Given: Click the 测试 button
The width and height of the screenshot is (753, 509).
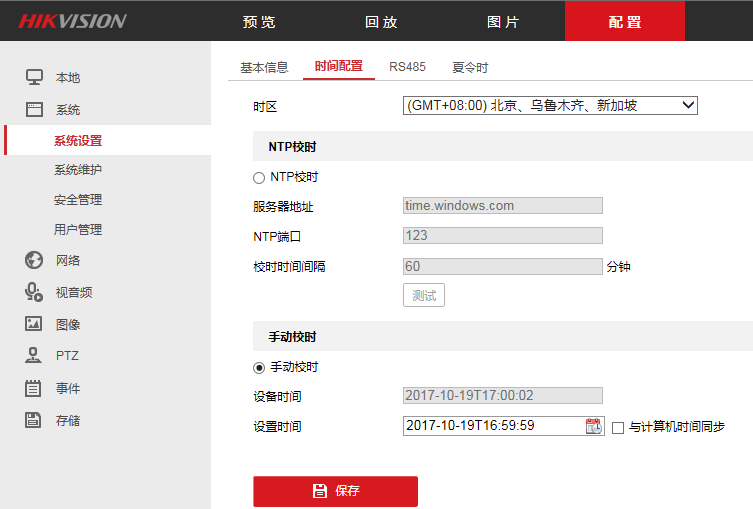Looking at the screenshot, I should click(424, 295).
